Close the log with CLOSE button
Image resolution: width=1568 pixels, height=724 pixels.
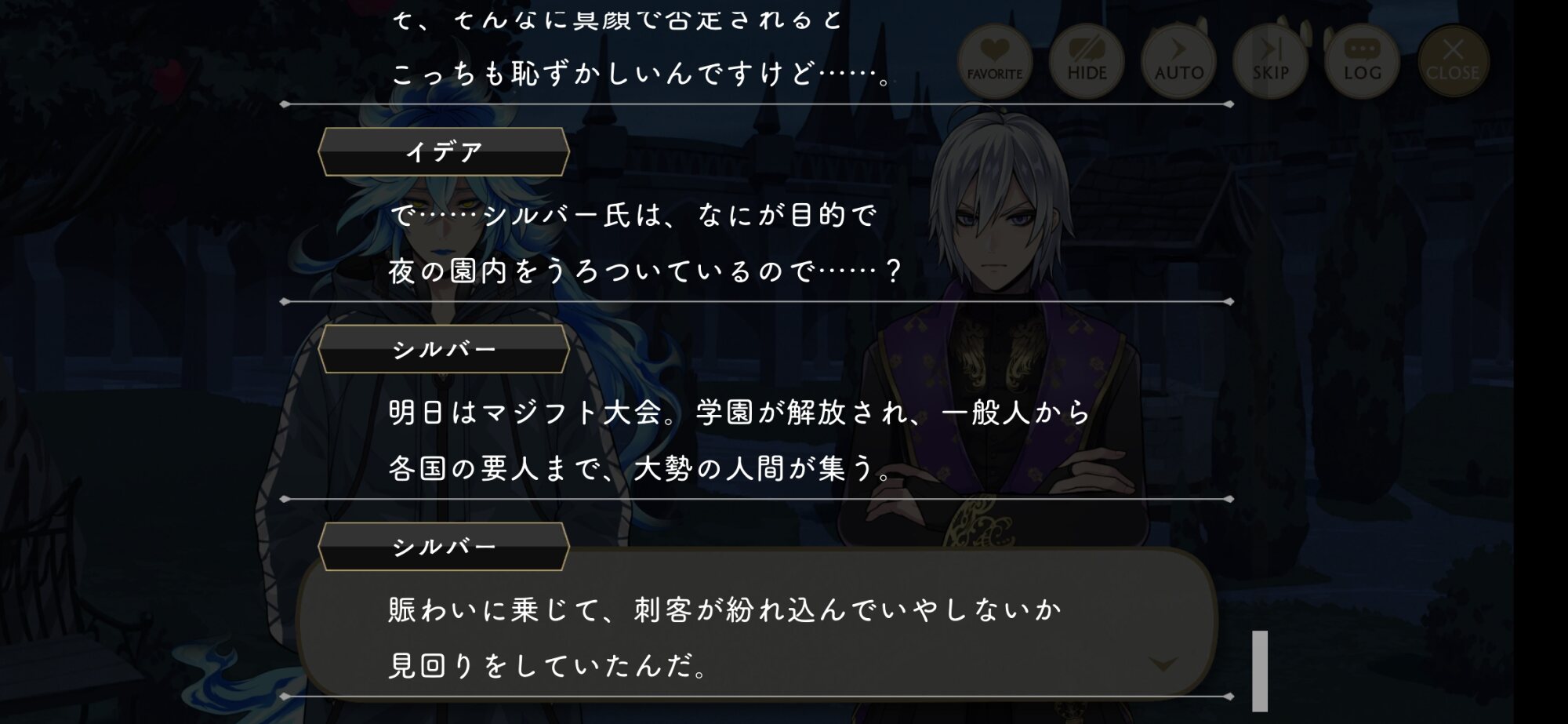(x=1453, y=61)
